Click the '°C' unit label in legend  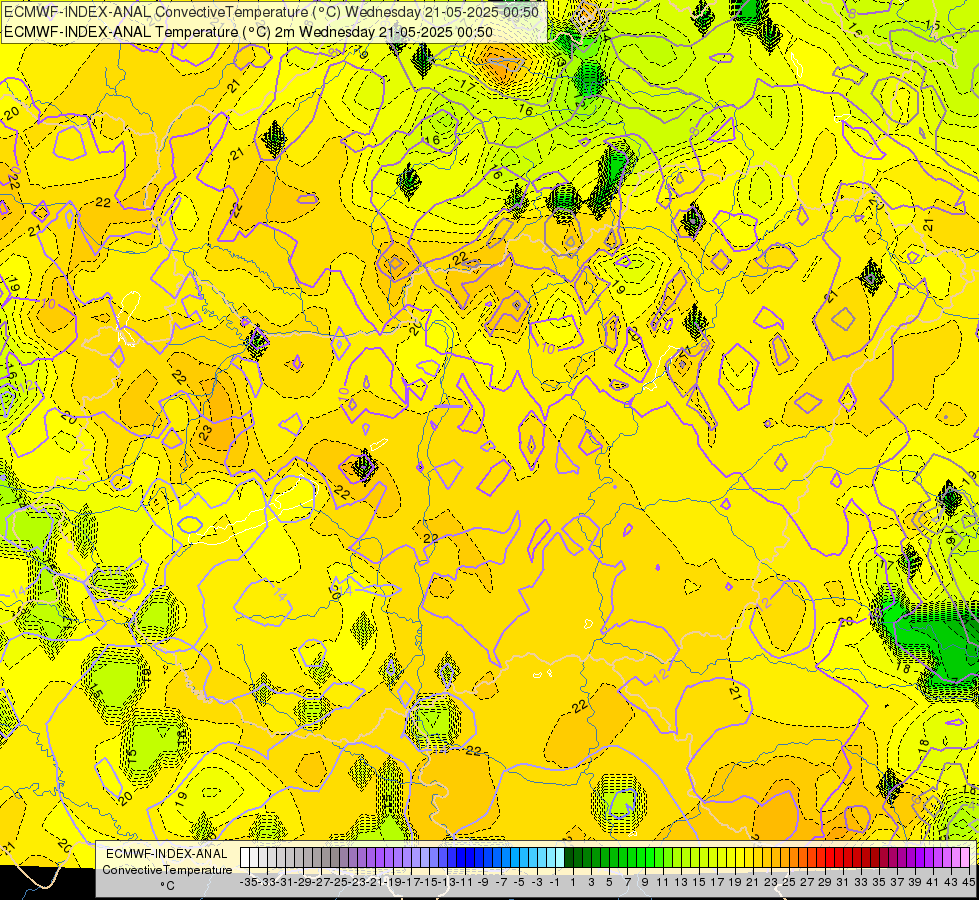(167, 886)
